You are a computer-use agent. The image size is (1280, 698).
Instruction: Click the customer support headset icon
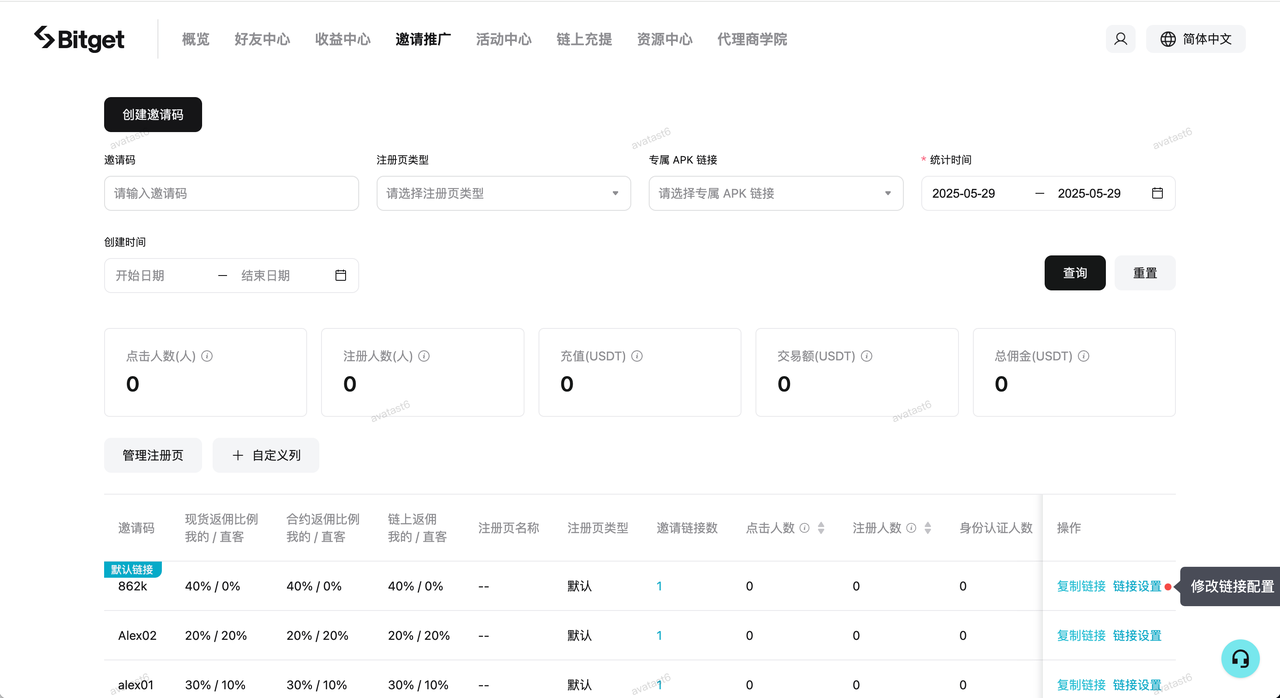tap(1240, 658)
